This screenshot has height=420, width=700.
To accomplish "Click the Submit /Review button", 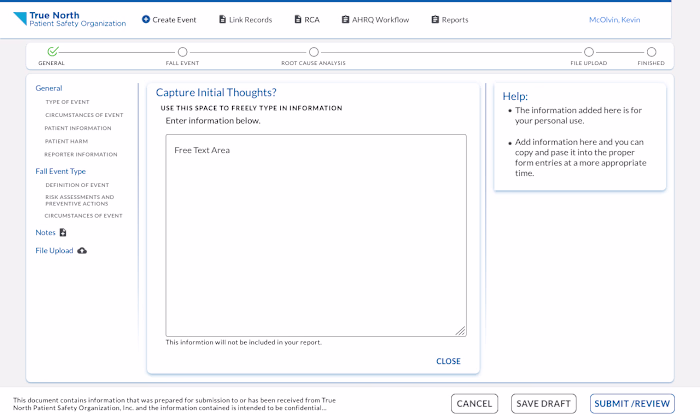I will click(x=632, y=403).
